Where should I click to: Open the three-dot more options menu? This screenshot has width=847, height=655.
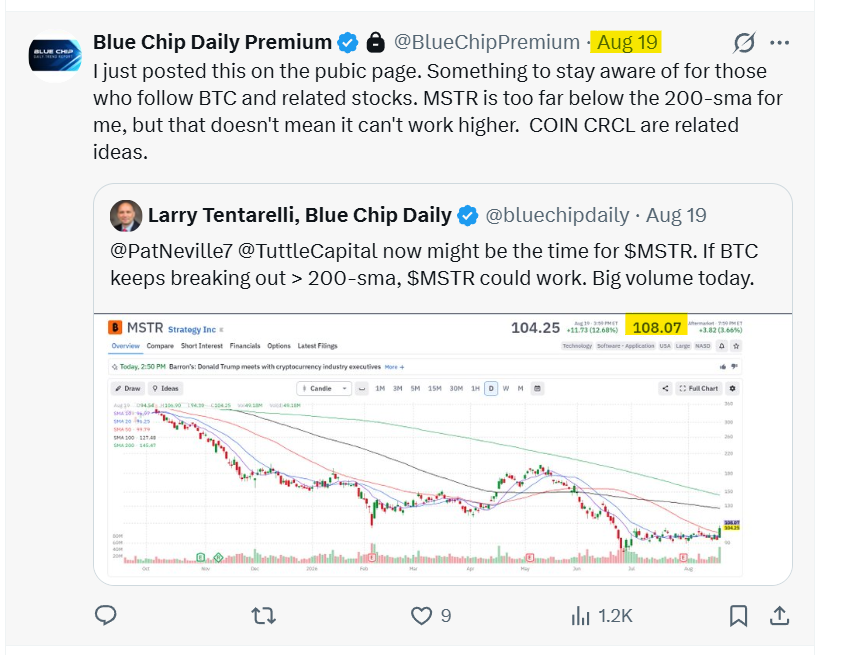779,43
